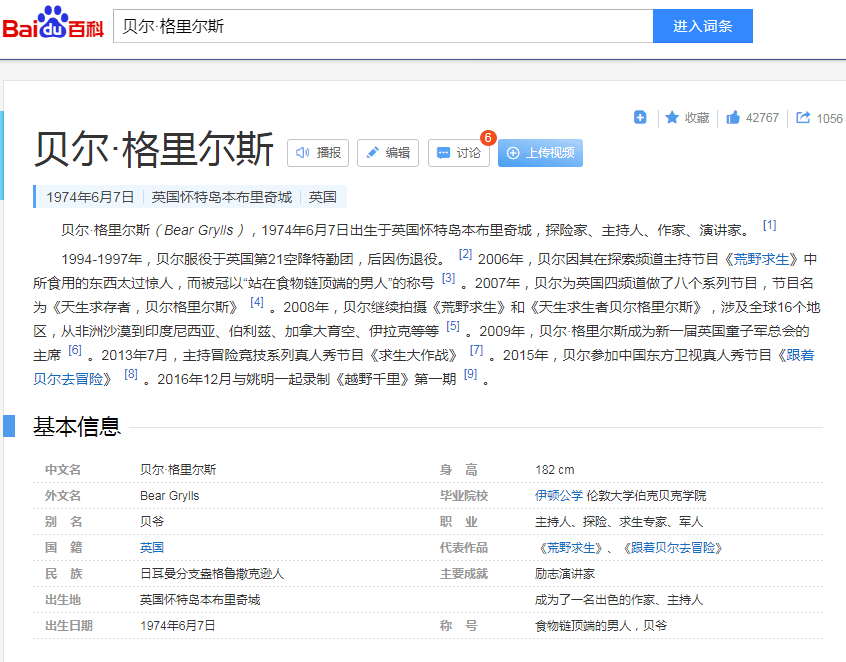
Task: Open the 伊顿公学 link
Action: coord(558,495)
